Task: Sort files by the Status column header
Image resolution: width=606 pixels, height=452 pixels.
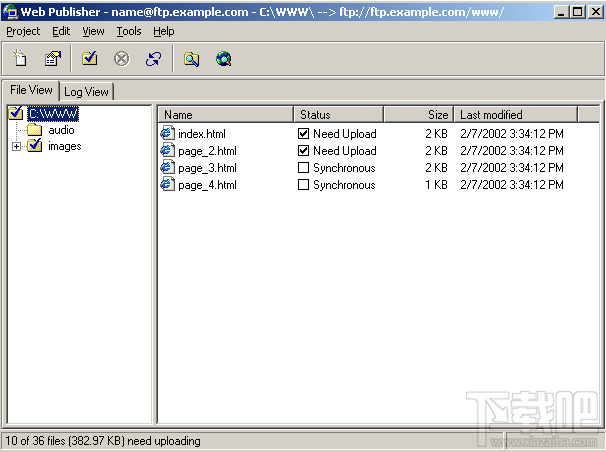Action: [x=339, y=115]
